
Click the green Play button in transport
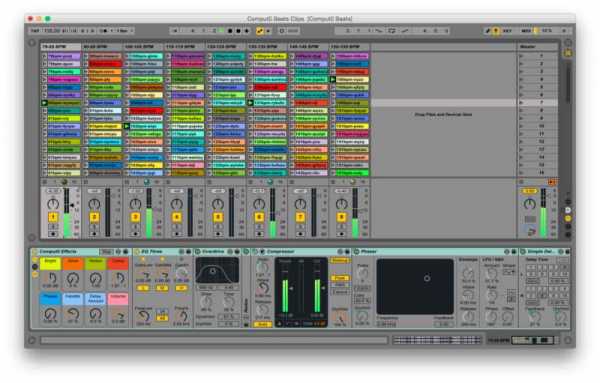click(222, 31)
